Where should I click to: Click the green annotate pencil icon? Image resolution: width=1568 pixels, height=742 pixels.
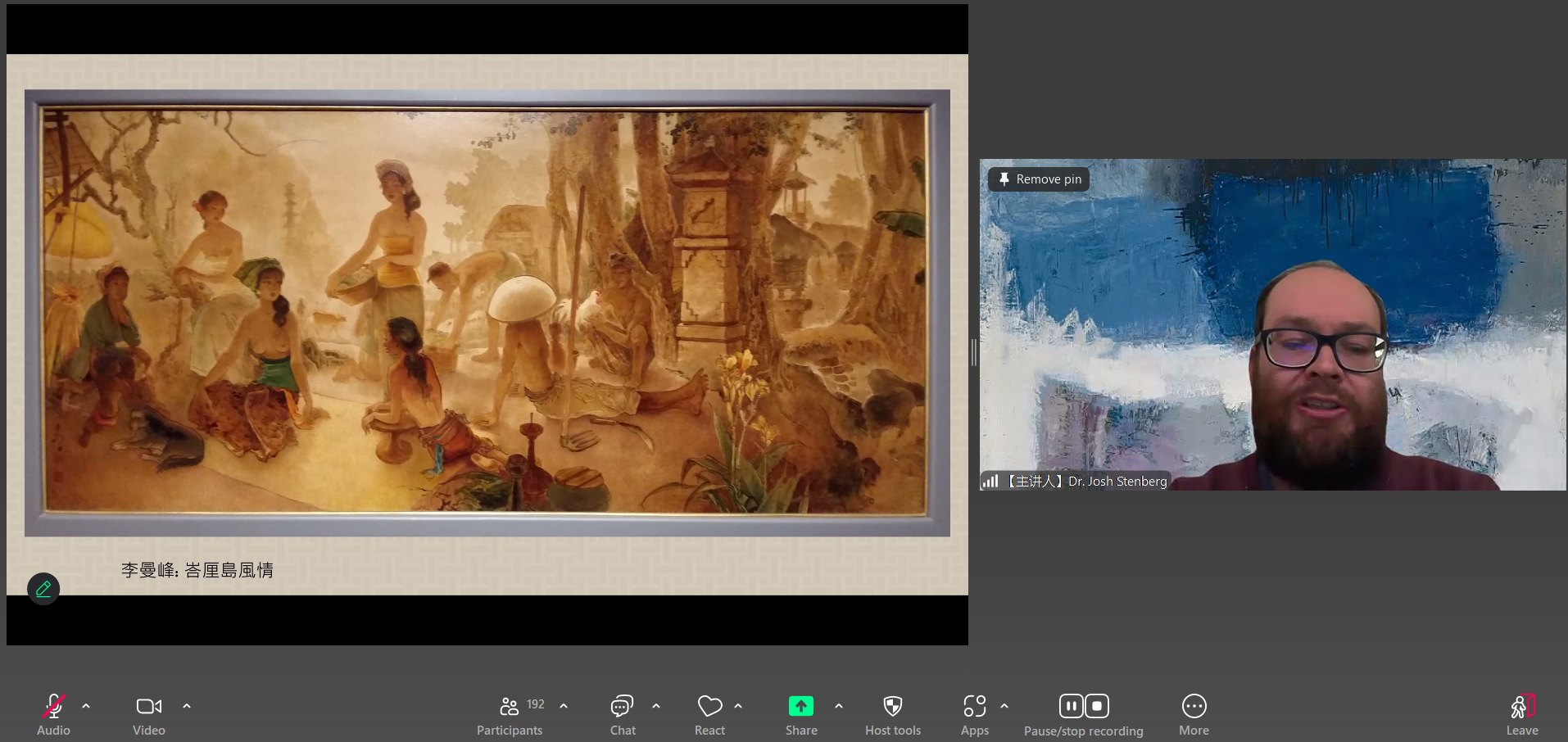(x=43, y=588)
